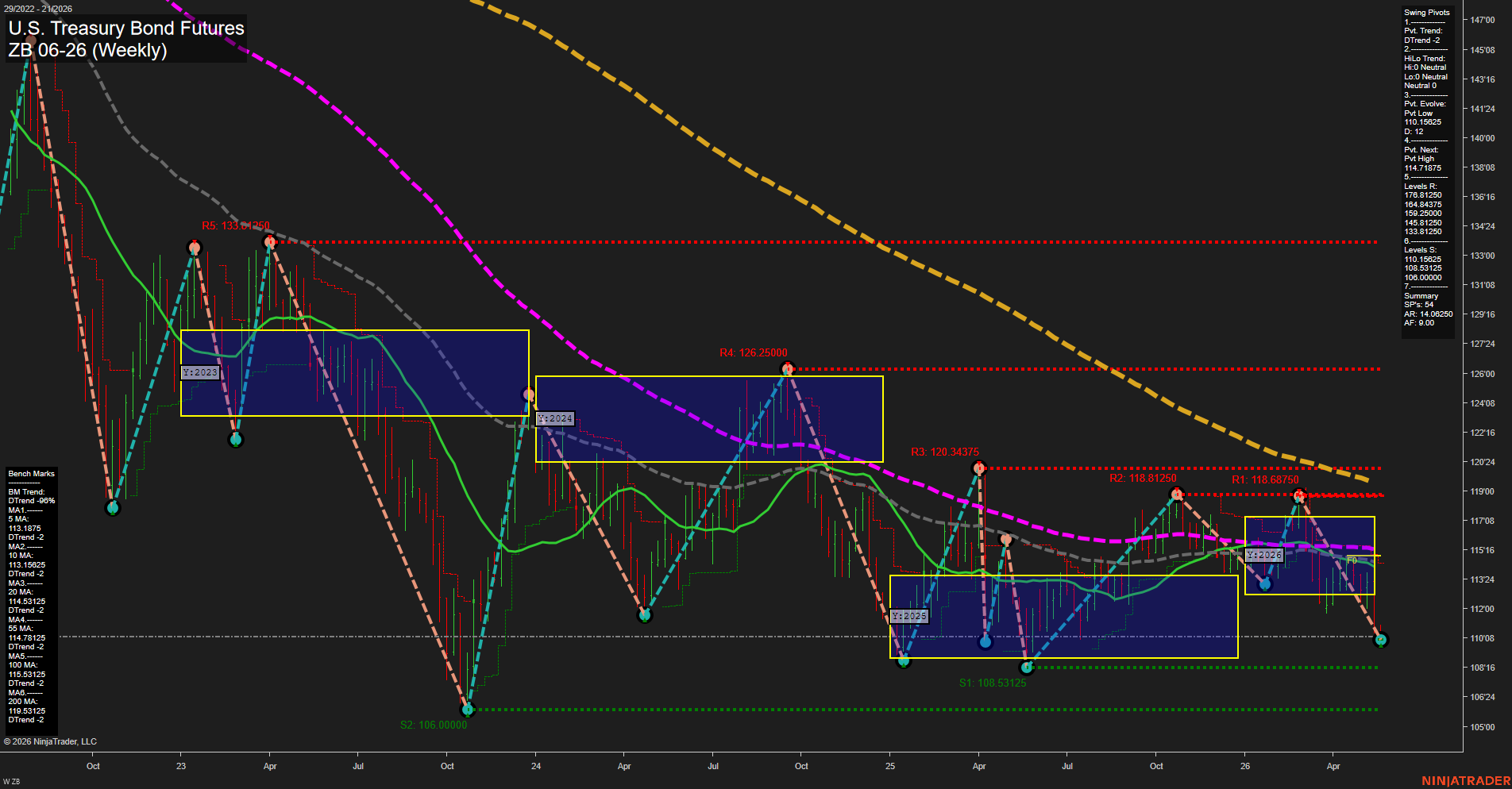The image size is (1512, 789).
Task: Click the ZB 06-26 (Weekly) subtitle
Action: (x=87, y=50)
